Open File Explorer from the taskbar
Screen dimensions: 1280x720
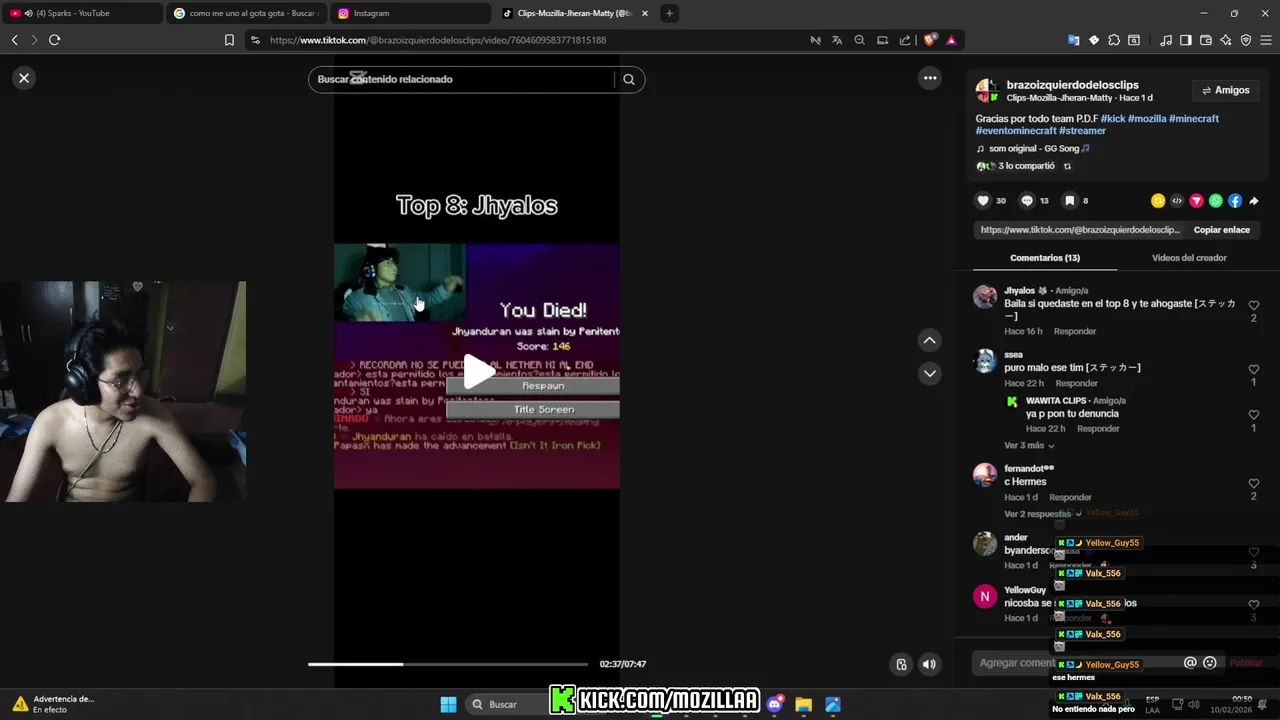(x=803, y=704)
